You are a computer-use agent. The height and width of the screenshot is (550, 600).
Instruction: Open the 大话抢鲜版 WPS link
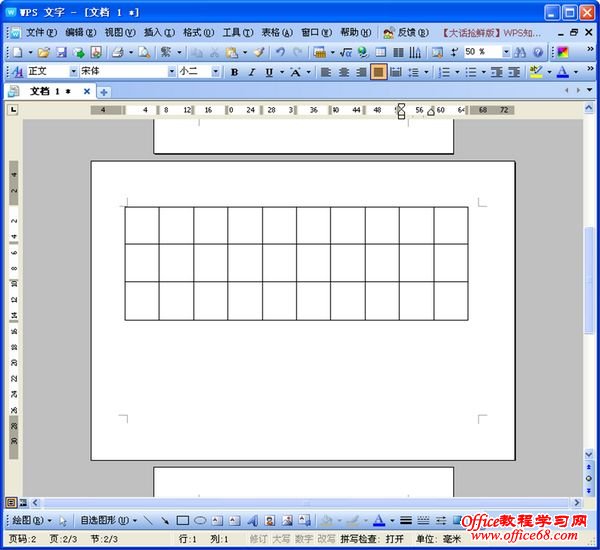[x=492, y=33]
